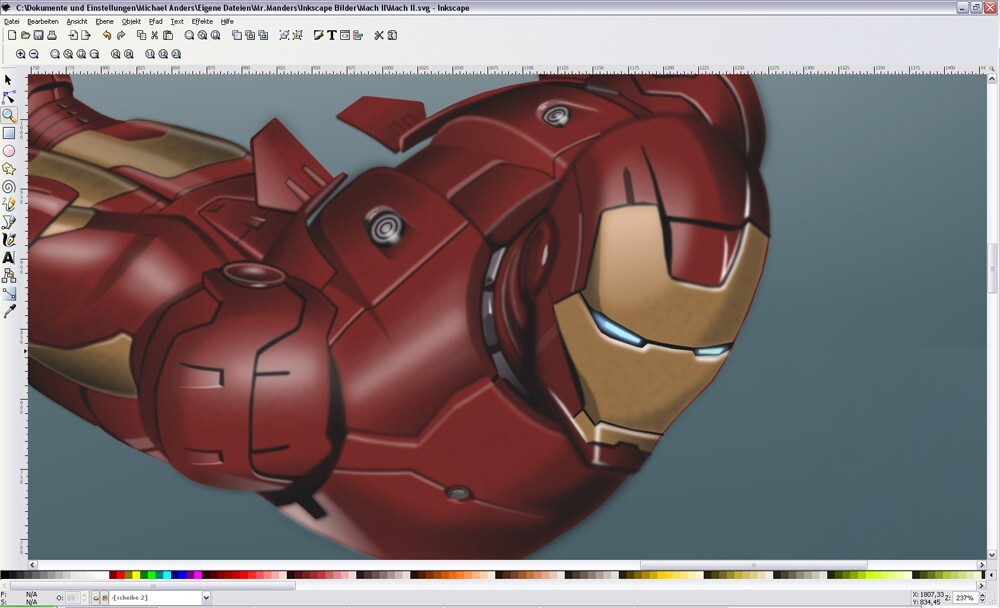Screen dimensions: 1000x608
Task: Open the Bearbeiten menu
Action: tap(43, 22)
